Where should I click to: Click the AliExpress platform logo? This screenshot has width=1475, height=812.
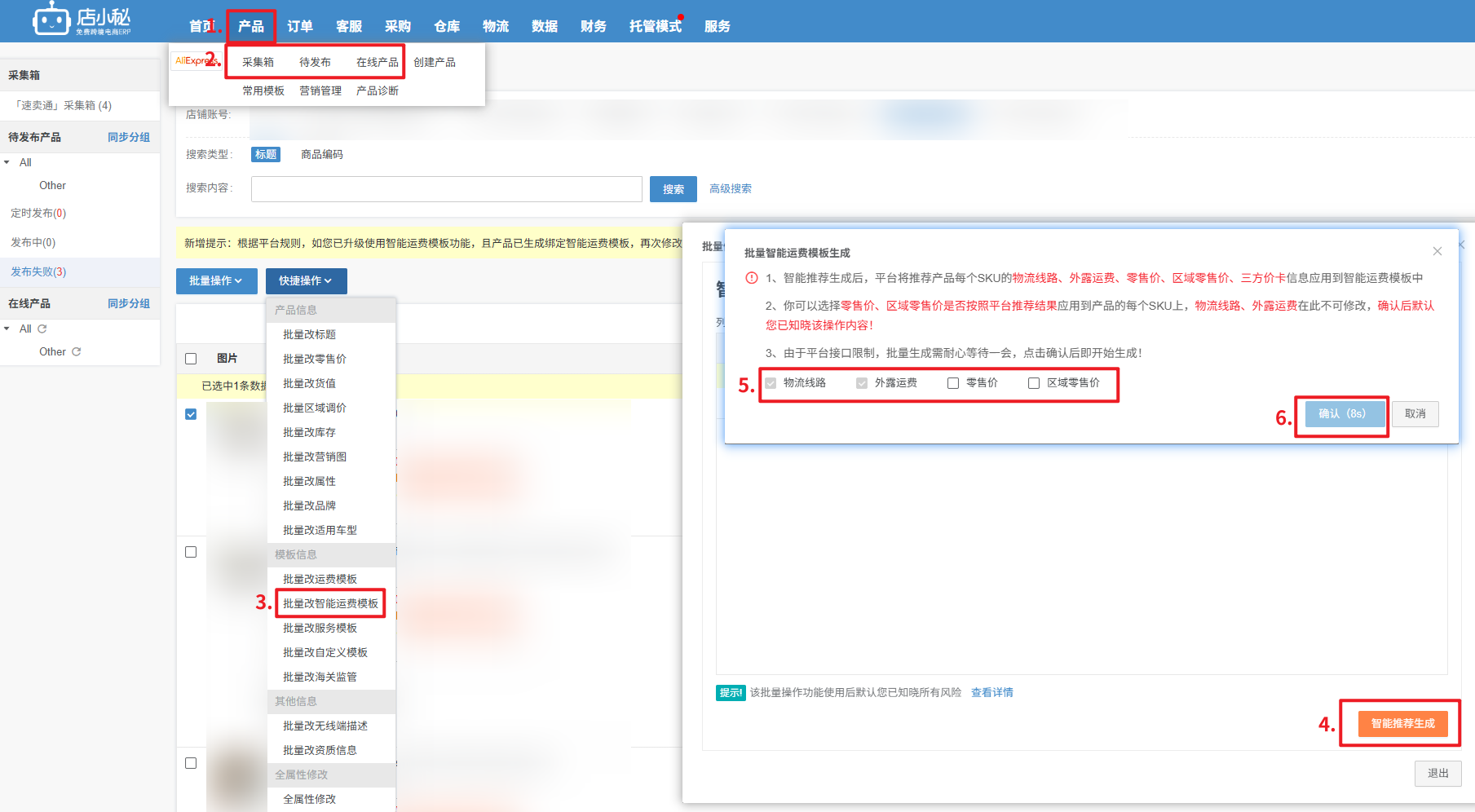(194, 61)
